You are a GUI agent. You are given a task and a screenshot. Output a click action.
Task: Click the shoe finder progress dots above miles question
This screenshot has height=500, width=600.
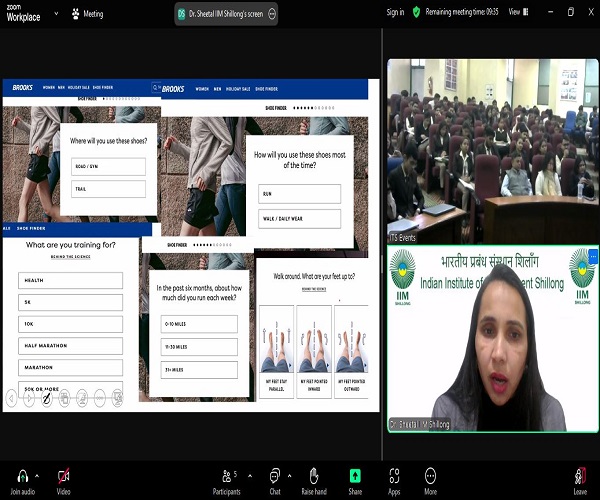click(212, 245)
